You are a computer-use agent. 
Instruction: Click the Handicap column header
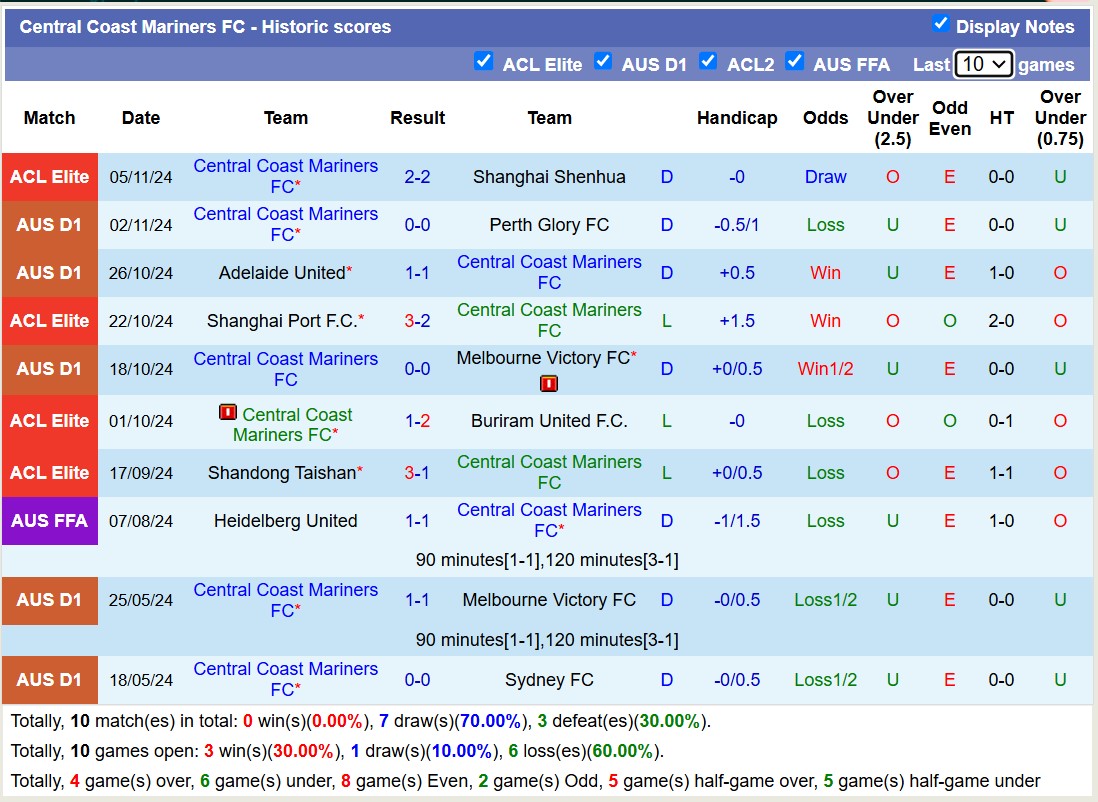point(737,118)
